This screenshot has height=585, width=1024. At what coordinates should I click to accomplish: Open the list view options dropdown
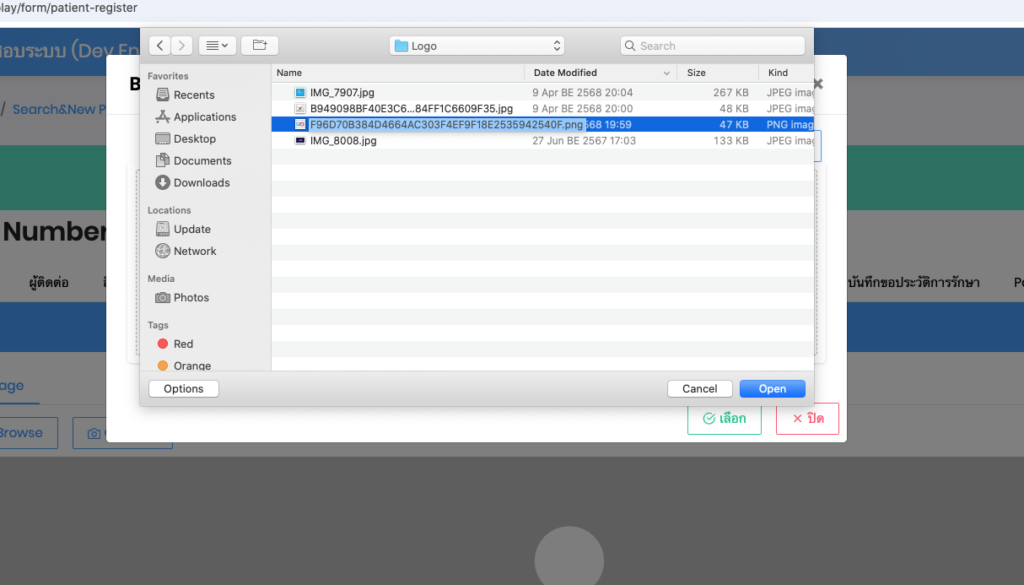217,46
